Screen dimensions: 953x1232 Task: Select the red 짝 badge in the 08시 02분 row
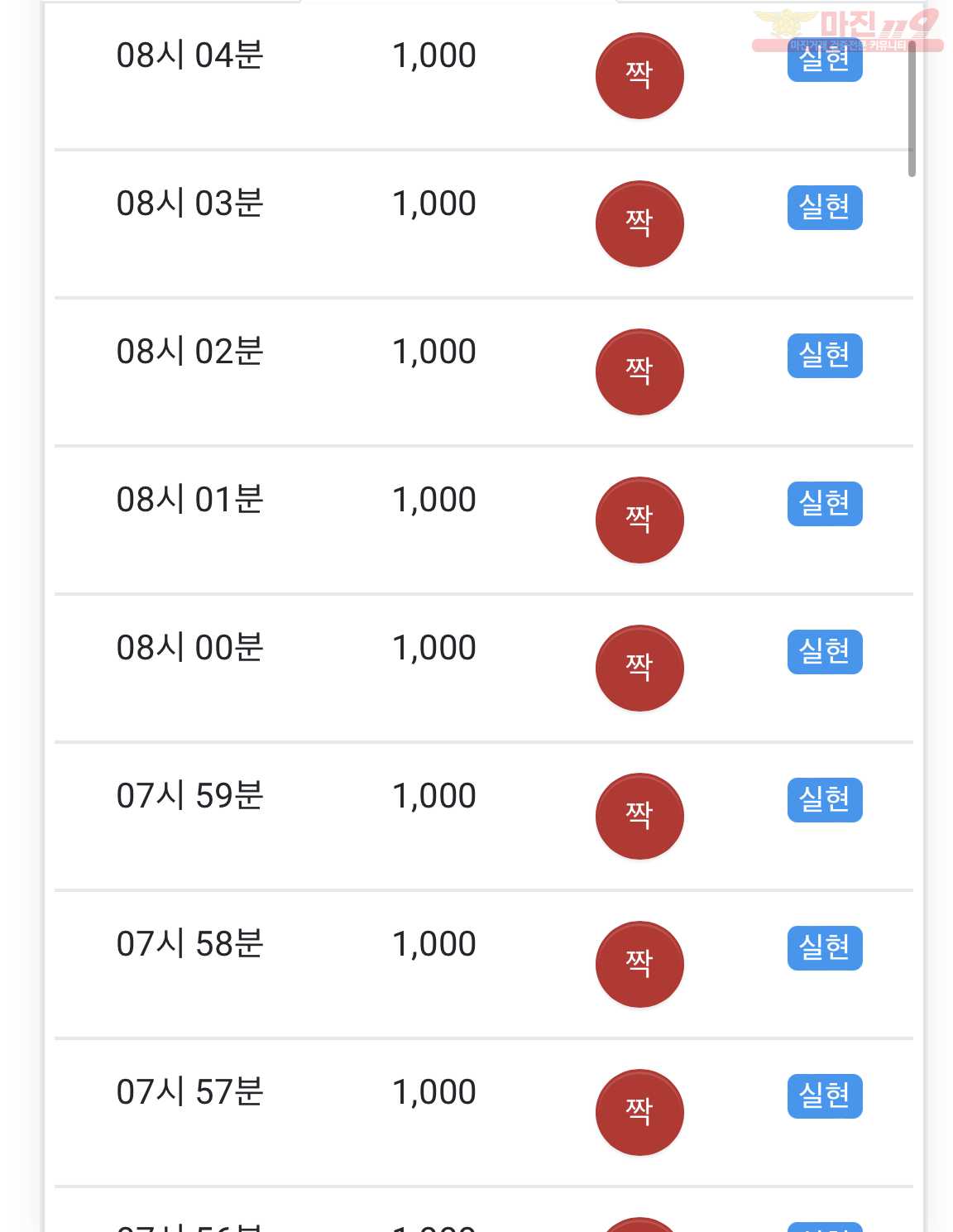[639, 372]
